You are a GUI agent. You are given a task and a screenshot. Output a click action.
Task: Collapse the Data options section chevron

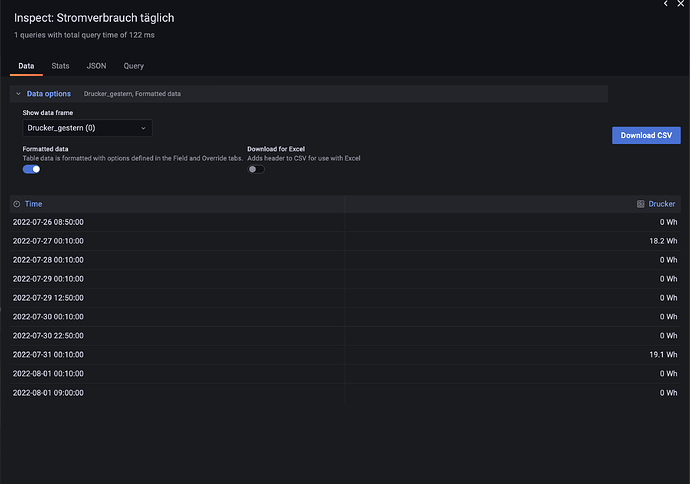click(18, 94)
